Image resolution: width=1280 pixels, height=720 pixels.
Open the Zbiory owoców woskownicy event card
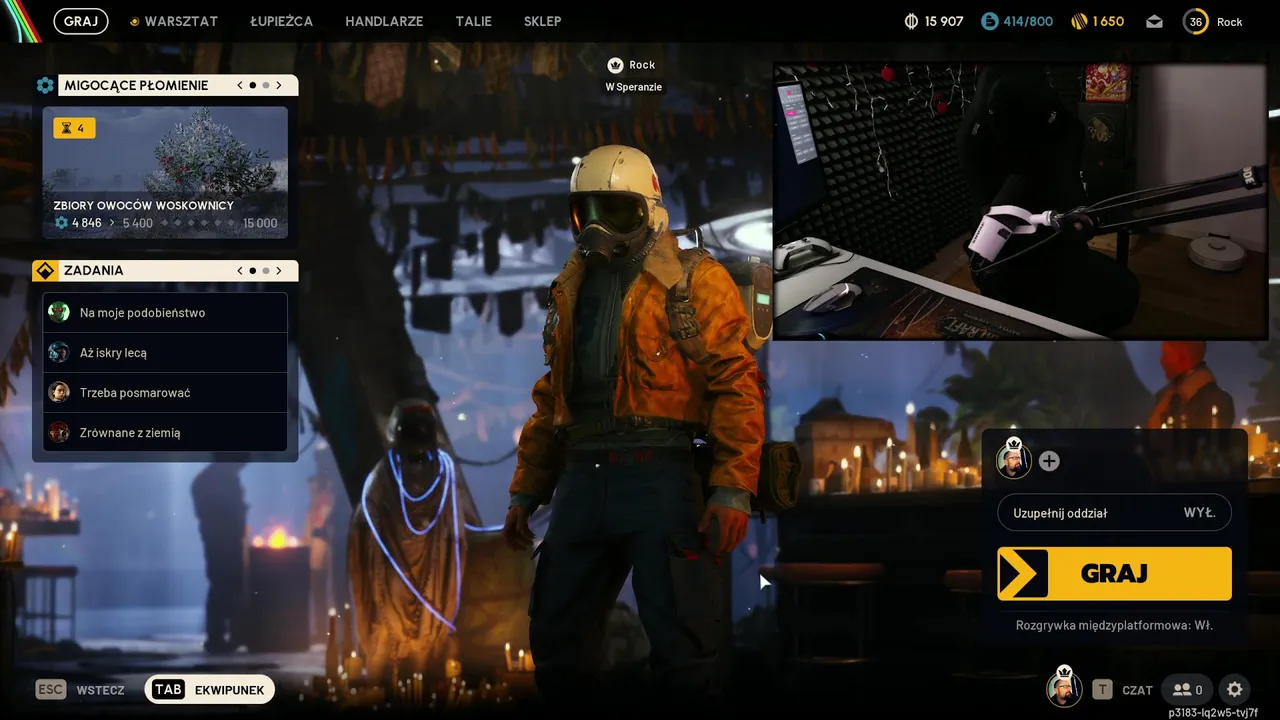[165, 172]
